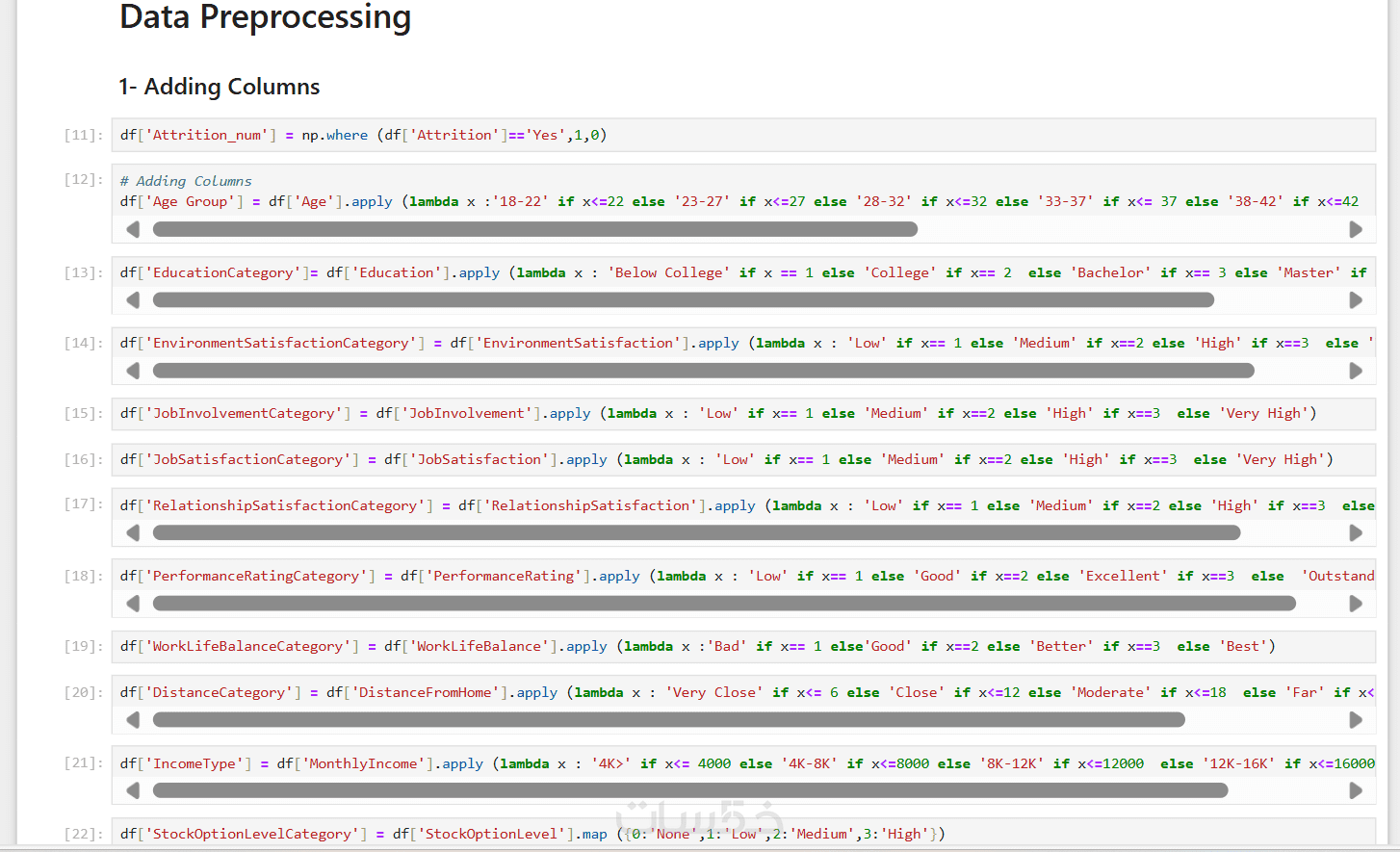Click left scroll arrow in Age Group cell

coord(133,229)
